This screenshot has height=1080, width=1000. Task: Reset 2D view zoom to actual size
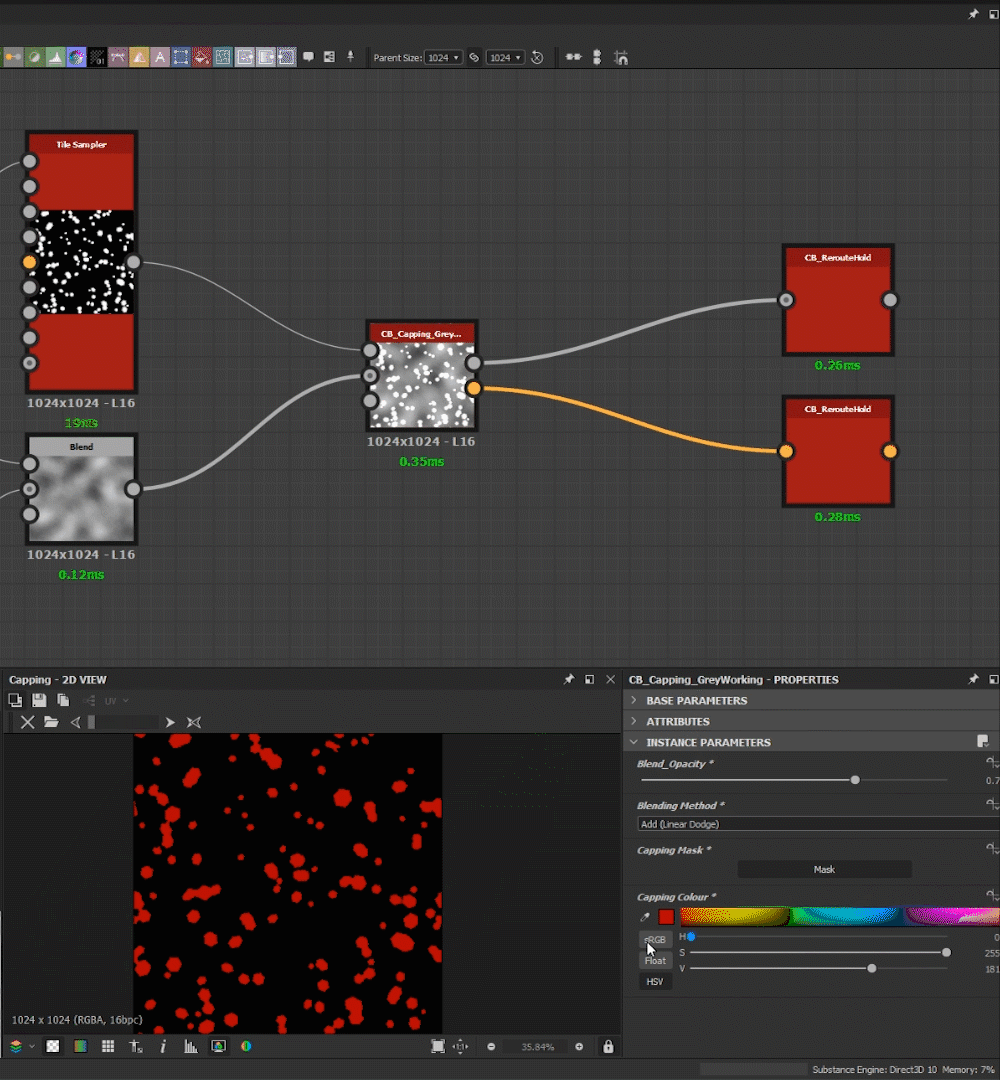[x=461, y=1047]
